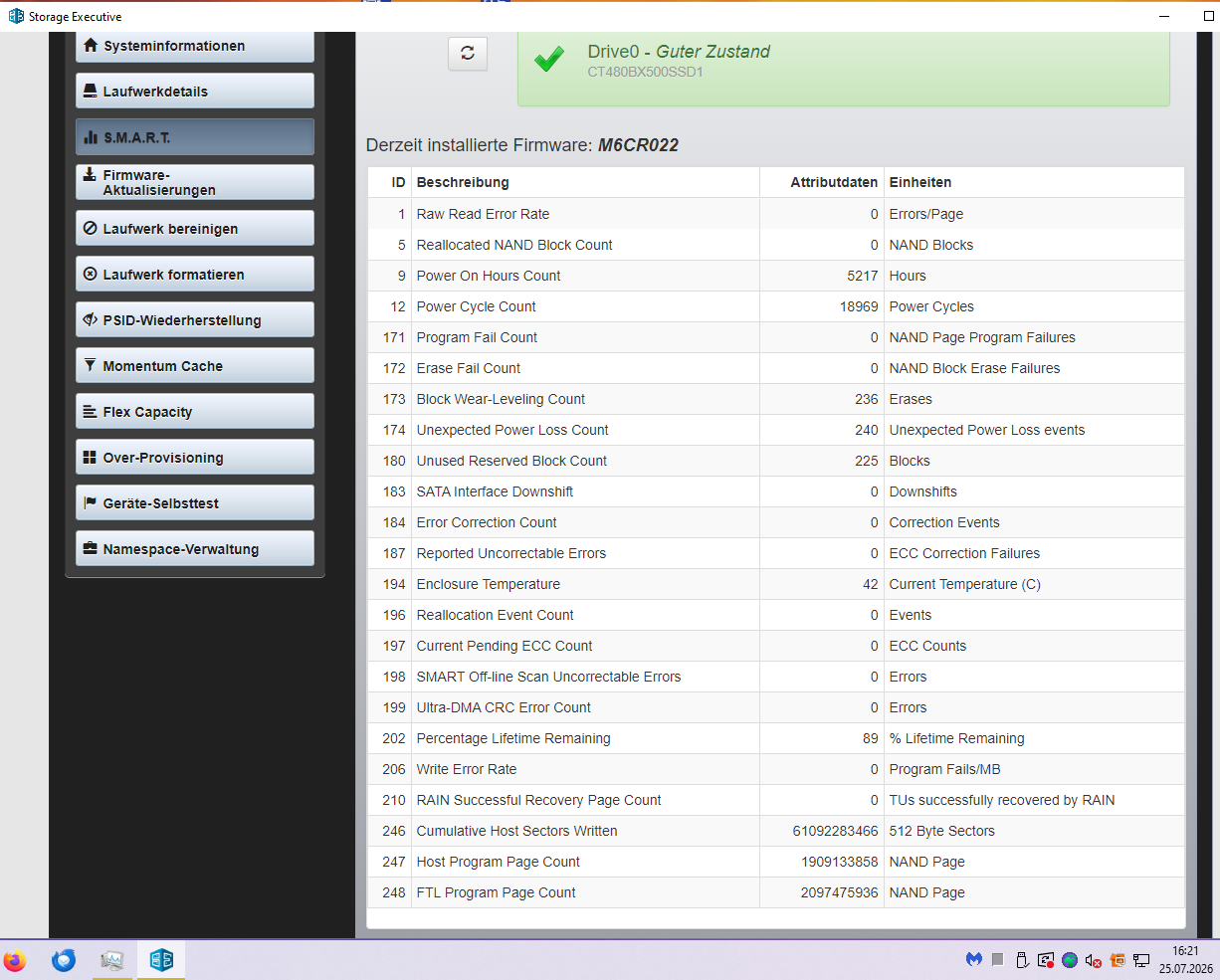The width and height of the screenshot is (1220, 980).
Task: Select the Block Wear-Leveling Count row
Action: 776,399
